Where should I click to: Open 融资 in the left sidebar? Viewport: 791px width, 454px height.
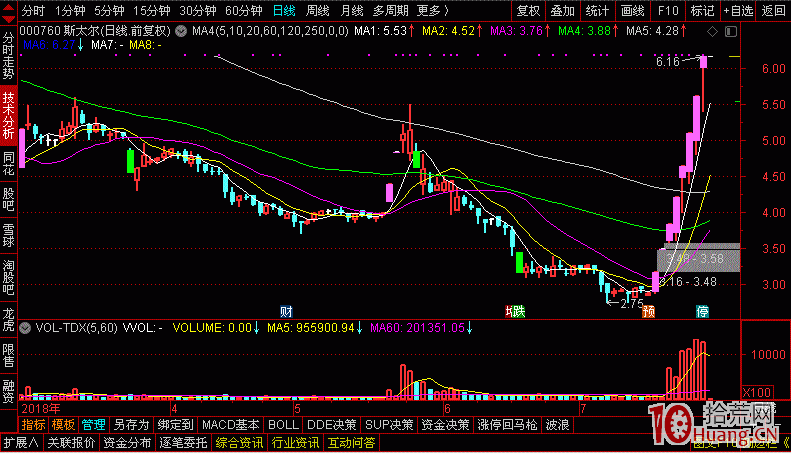(9, 391)
